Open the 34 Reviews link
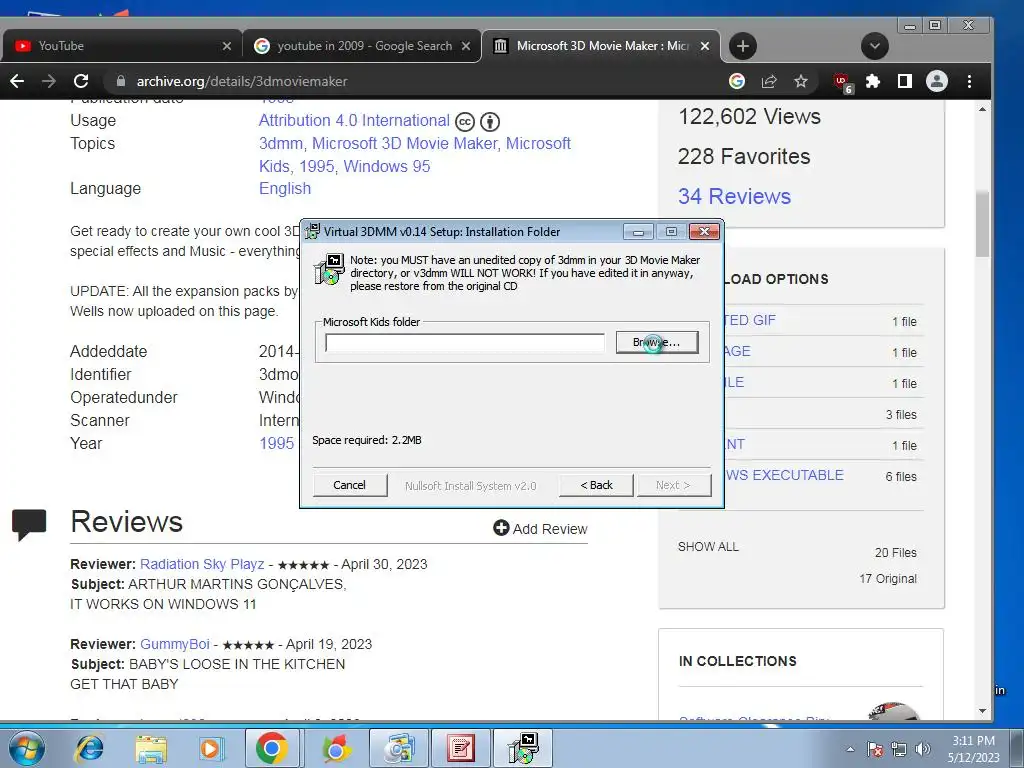This screenshot has height=768, width=1024. pyautogui.click(x=734, y=197)
